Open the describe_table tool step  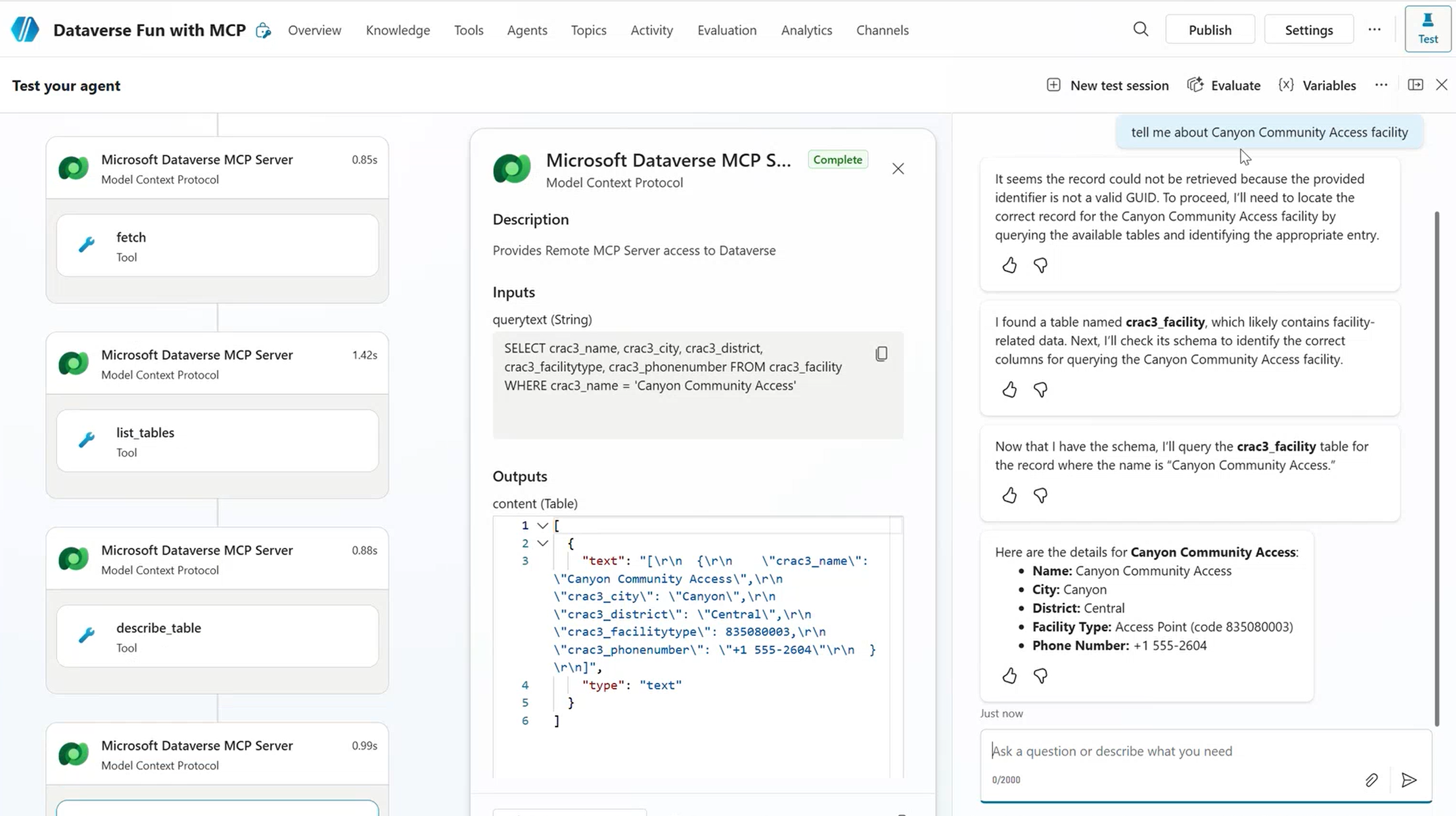coord(217,637)
